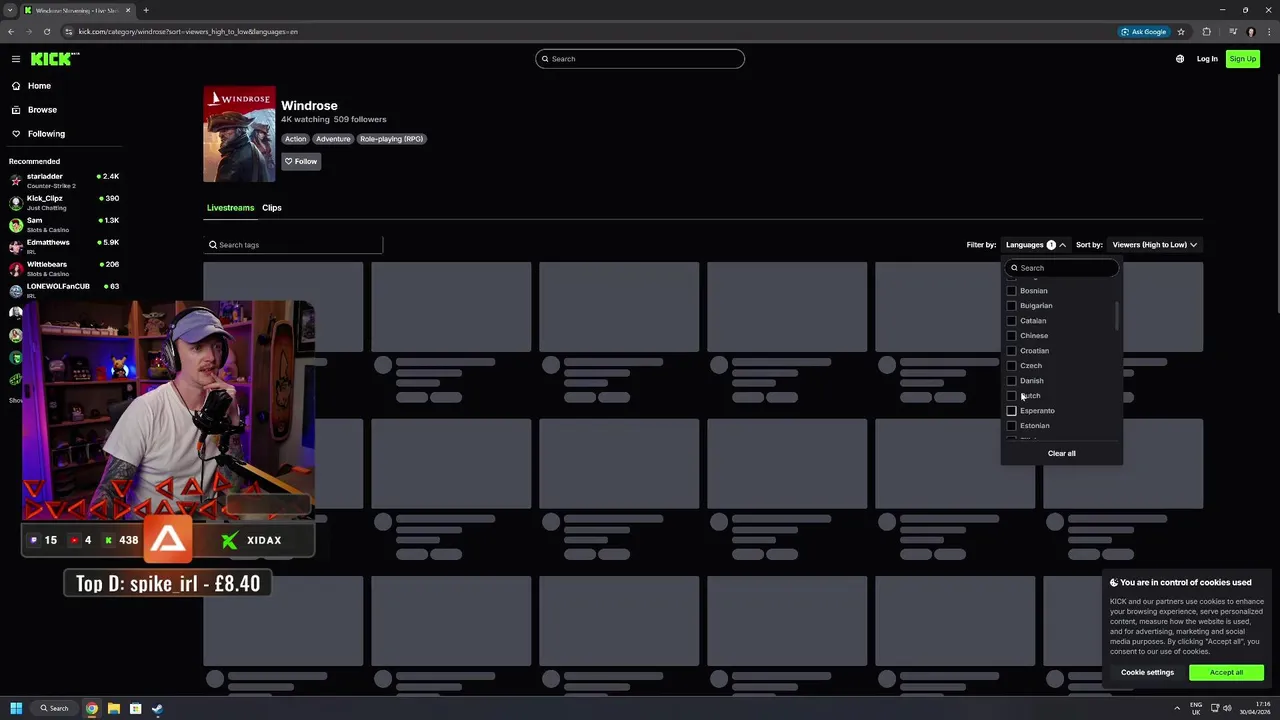This screenshot has height=720, width=1280.
Task: Click the starladder channel avatar
Action: (16, 180)
